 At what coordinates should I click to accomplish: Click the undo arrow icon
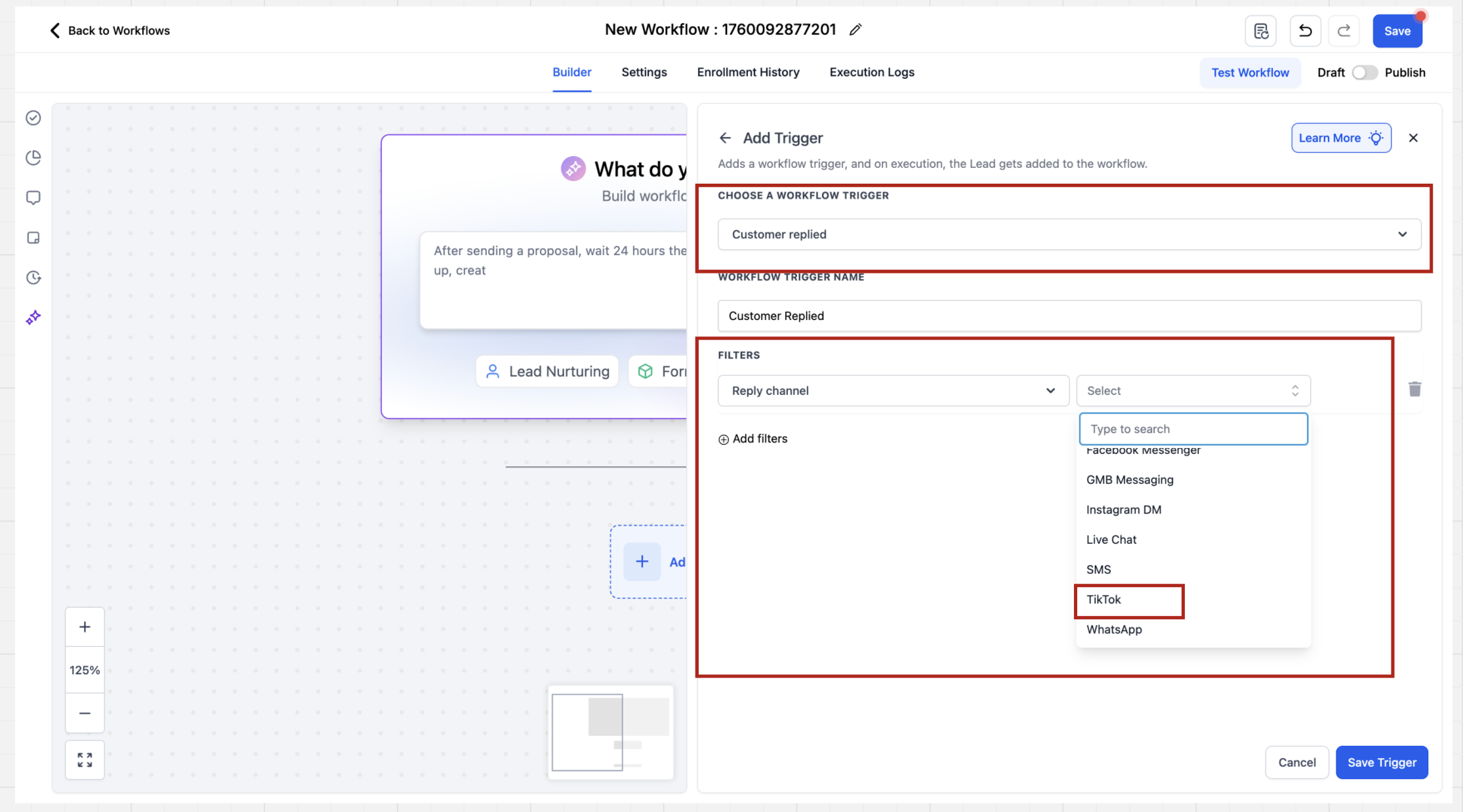point(1305,31)
